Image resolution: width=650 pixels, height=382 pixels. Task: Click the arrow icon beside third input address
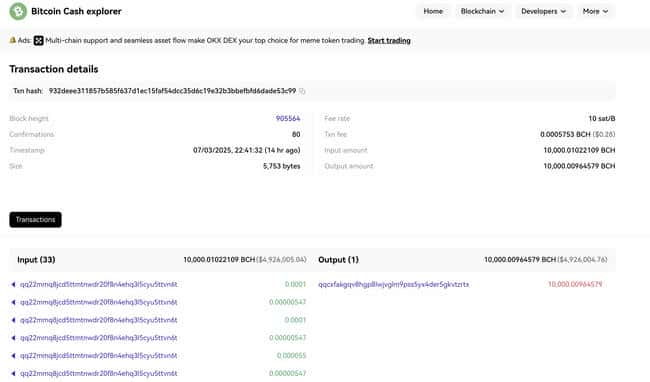(13, 320)
